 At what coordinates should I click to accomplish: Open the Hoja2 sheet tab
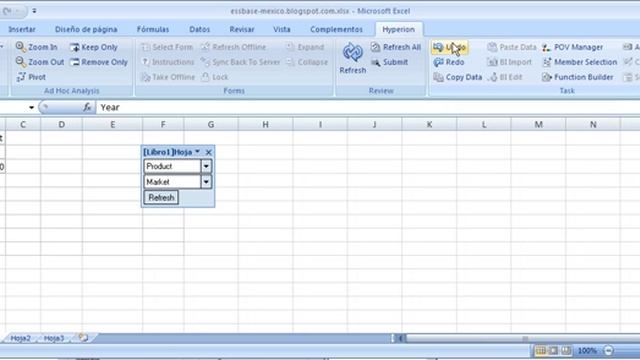click(x=20, y=338)
